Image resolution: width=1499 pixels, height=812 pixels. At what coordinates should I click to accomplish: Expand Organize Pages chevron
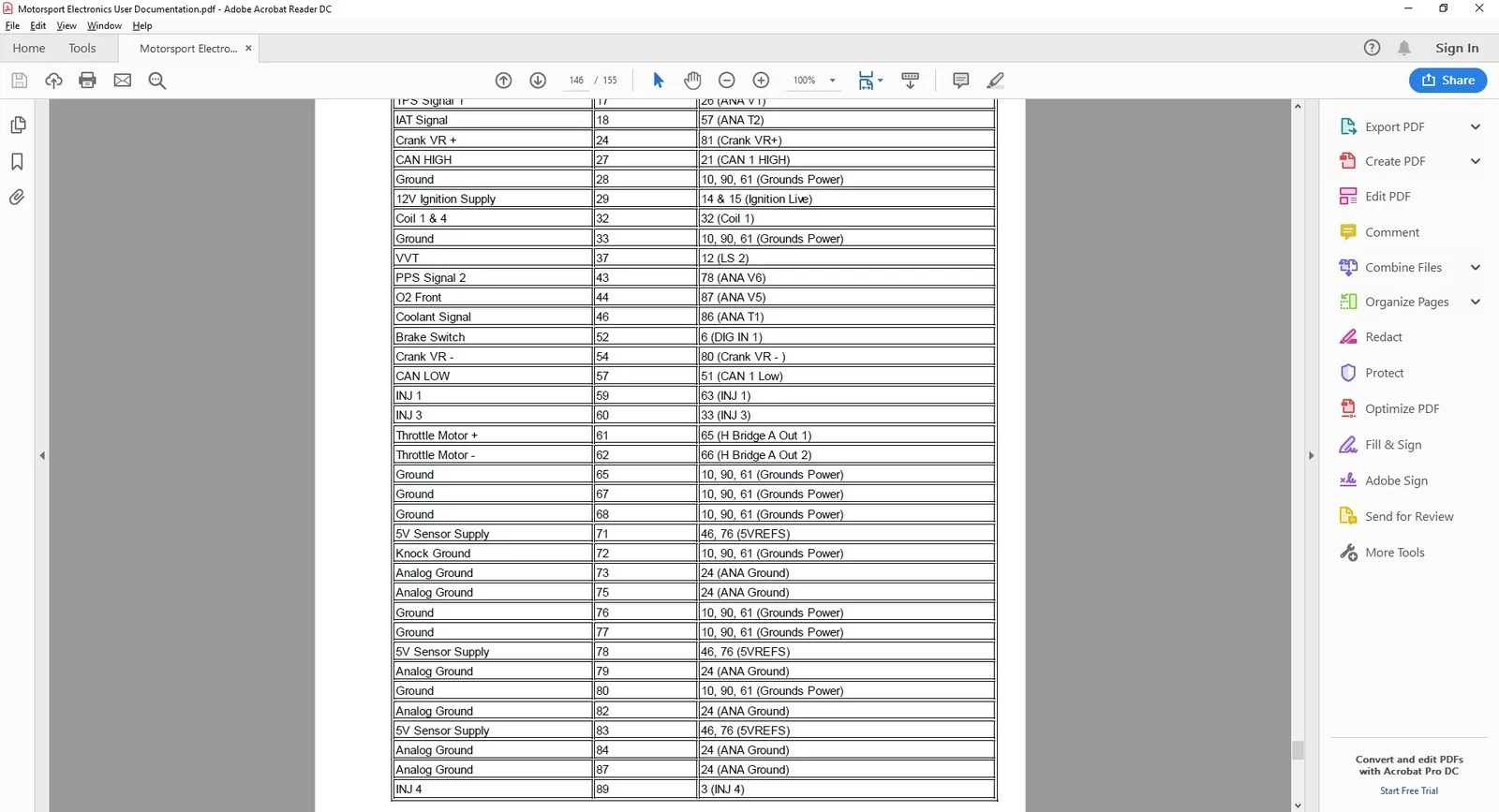click(1476, 302)
